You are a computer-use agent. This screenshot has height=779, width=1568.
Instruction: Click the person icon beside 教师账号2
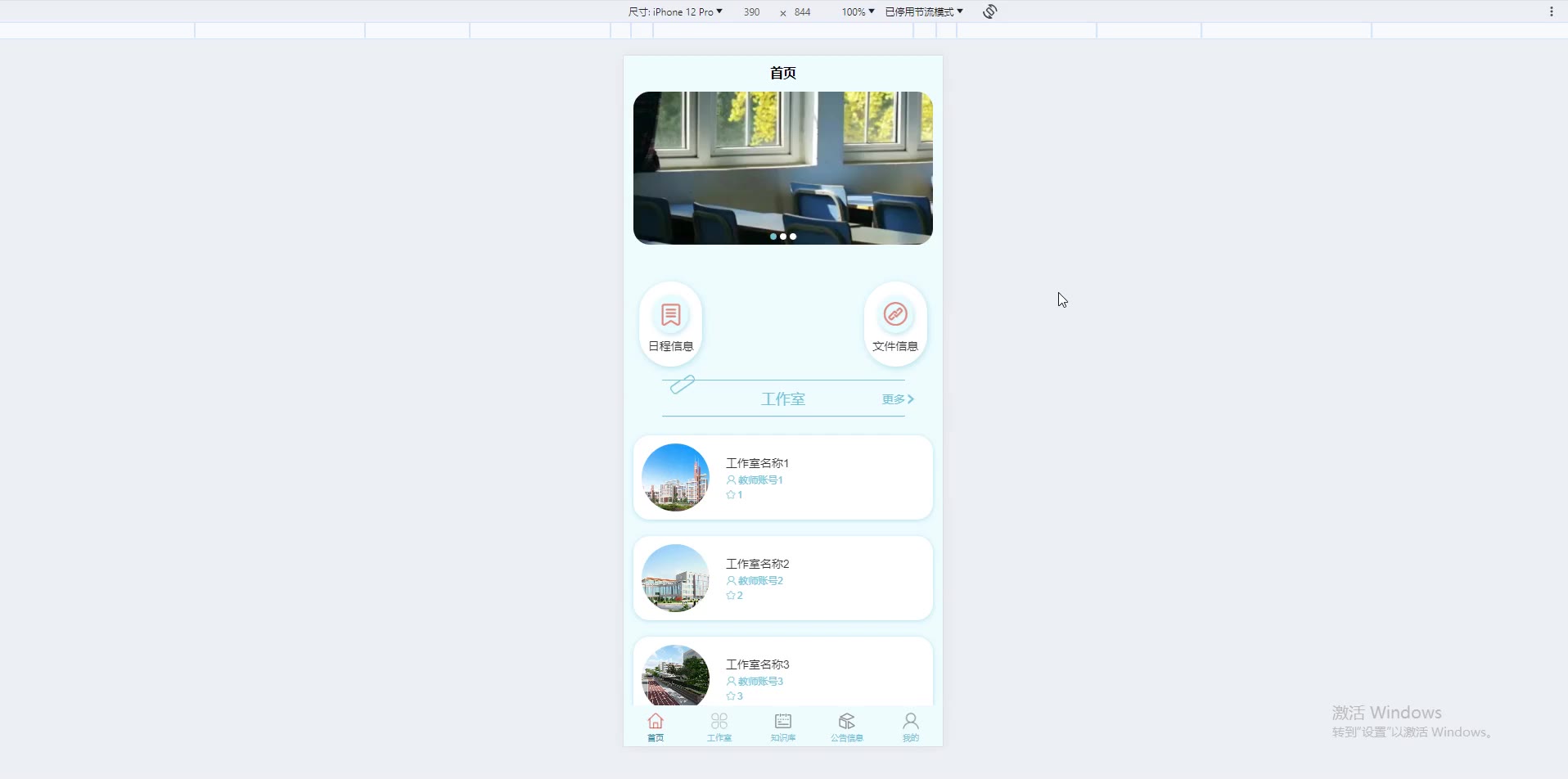coord(731,581)
